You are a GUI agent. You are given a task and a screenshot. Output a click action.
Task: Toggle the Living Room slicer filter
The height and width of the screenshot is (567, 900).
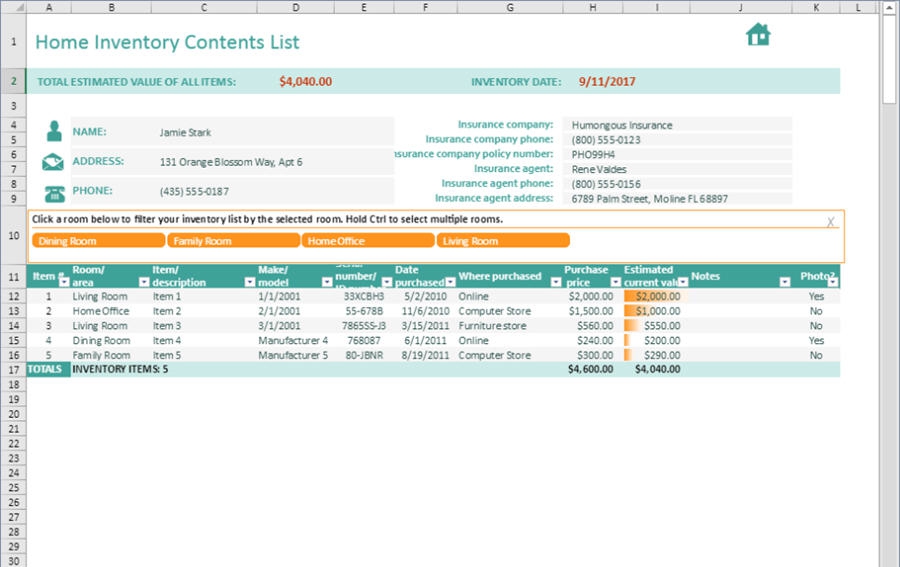click(x=503, y=241)
